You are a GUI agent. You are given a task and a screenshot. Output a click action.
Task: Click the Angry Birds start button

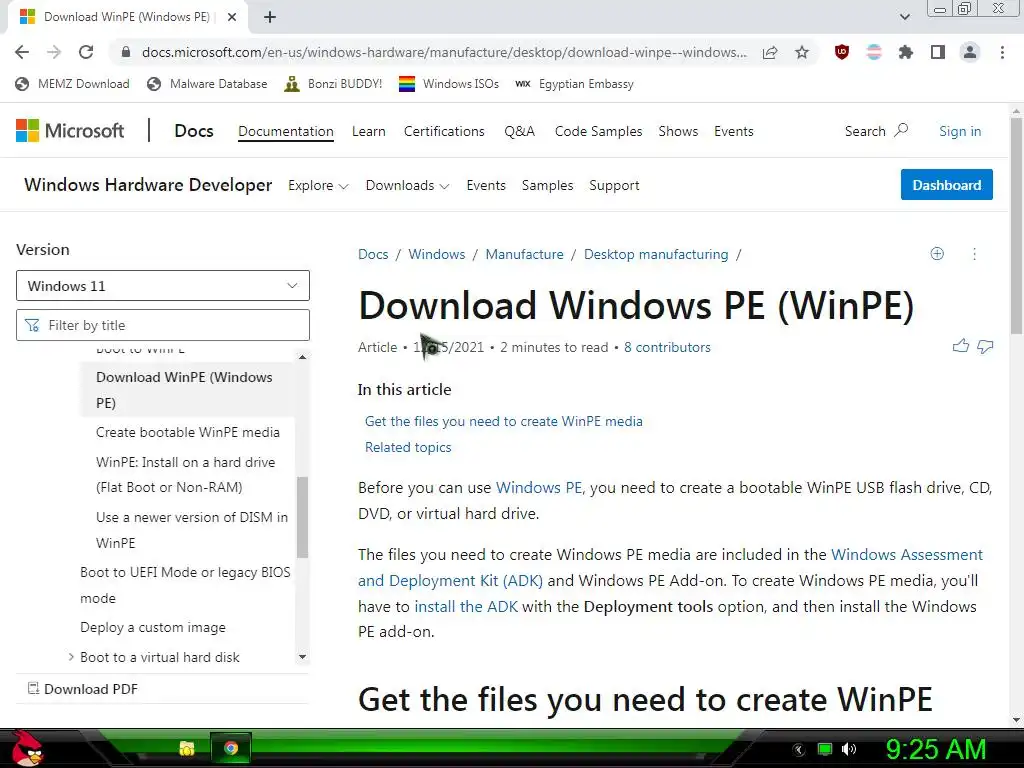pyautogui.click(x=27, y=748)
